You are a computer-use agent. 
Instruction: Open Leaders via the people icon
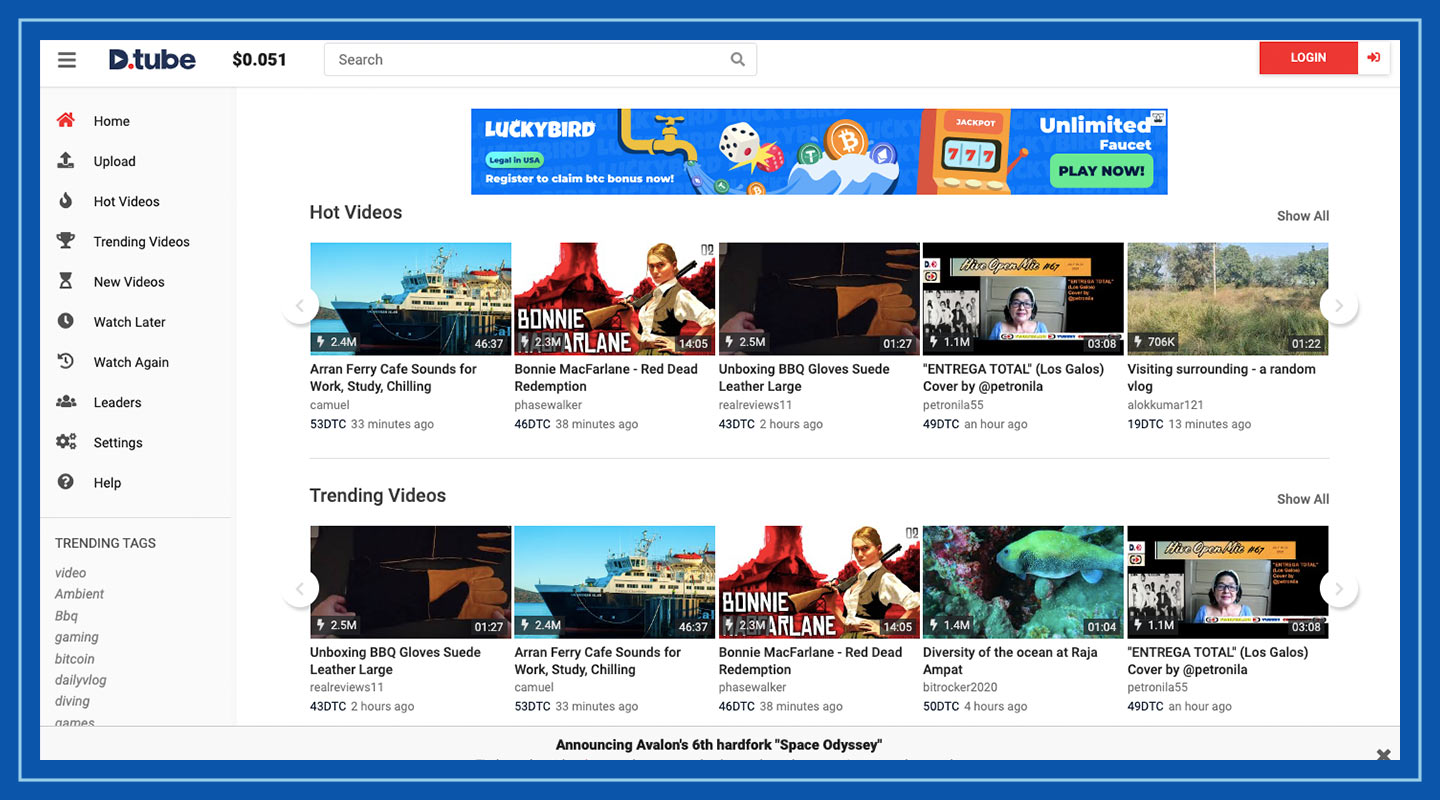tap(66, 402)
